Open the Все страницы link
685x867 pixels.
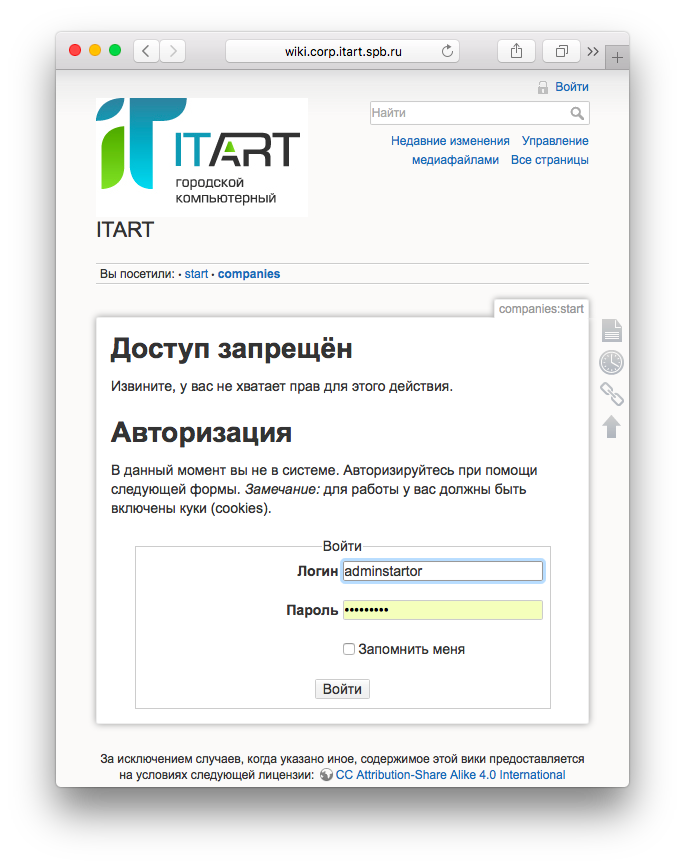(x=549, y=160)
